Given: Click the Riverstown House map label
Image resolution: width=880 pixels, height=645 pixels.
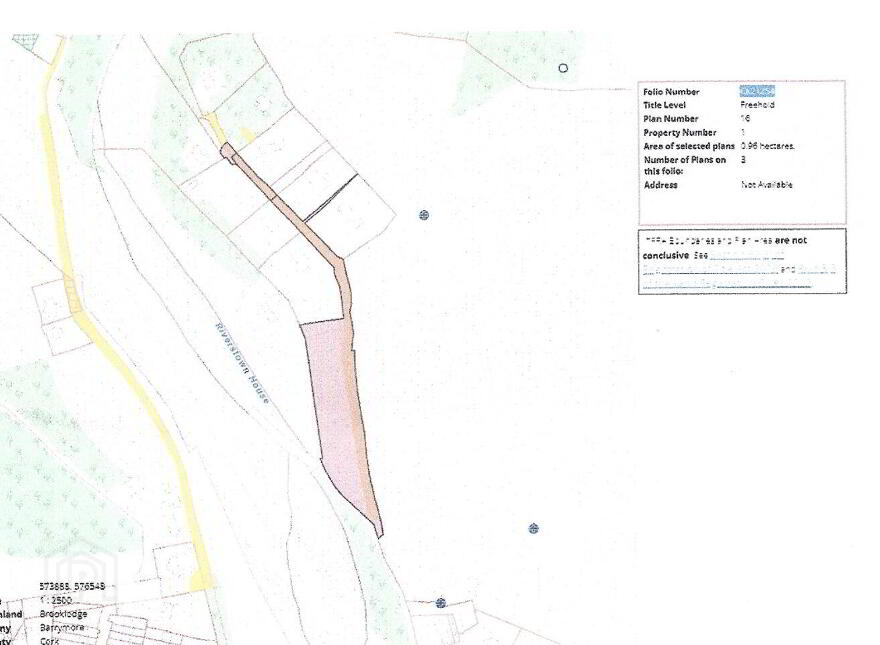Looking at the screenshot, I should tap(242, 363).
